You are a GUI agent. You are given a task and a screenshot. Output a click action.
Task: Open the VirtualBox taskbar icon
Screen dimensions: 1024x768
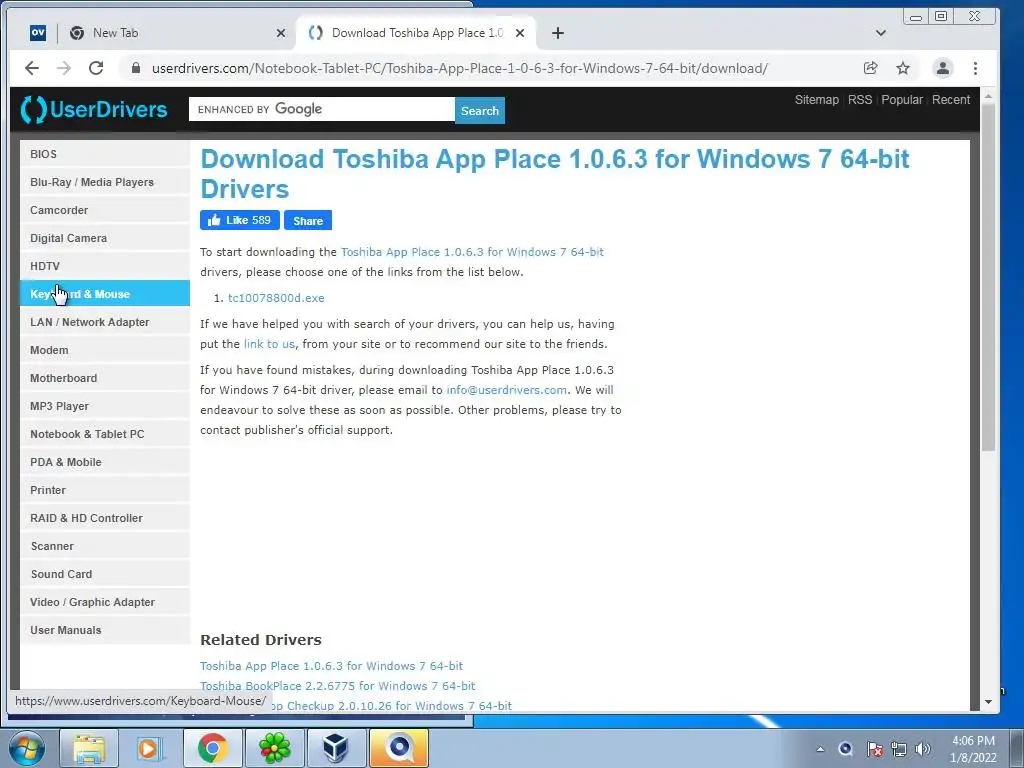(336, 748)
